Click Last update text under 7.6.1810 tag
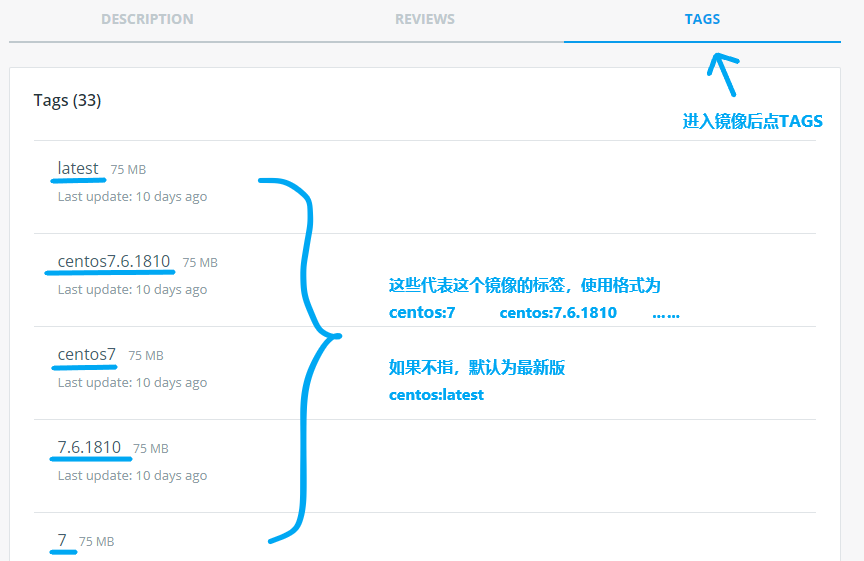The height and width of the screenshot is (561, 864). tap(132, 476)
